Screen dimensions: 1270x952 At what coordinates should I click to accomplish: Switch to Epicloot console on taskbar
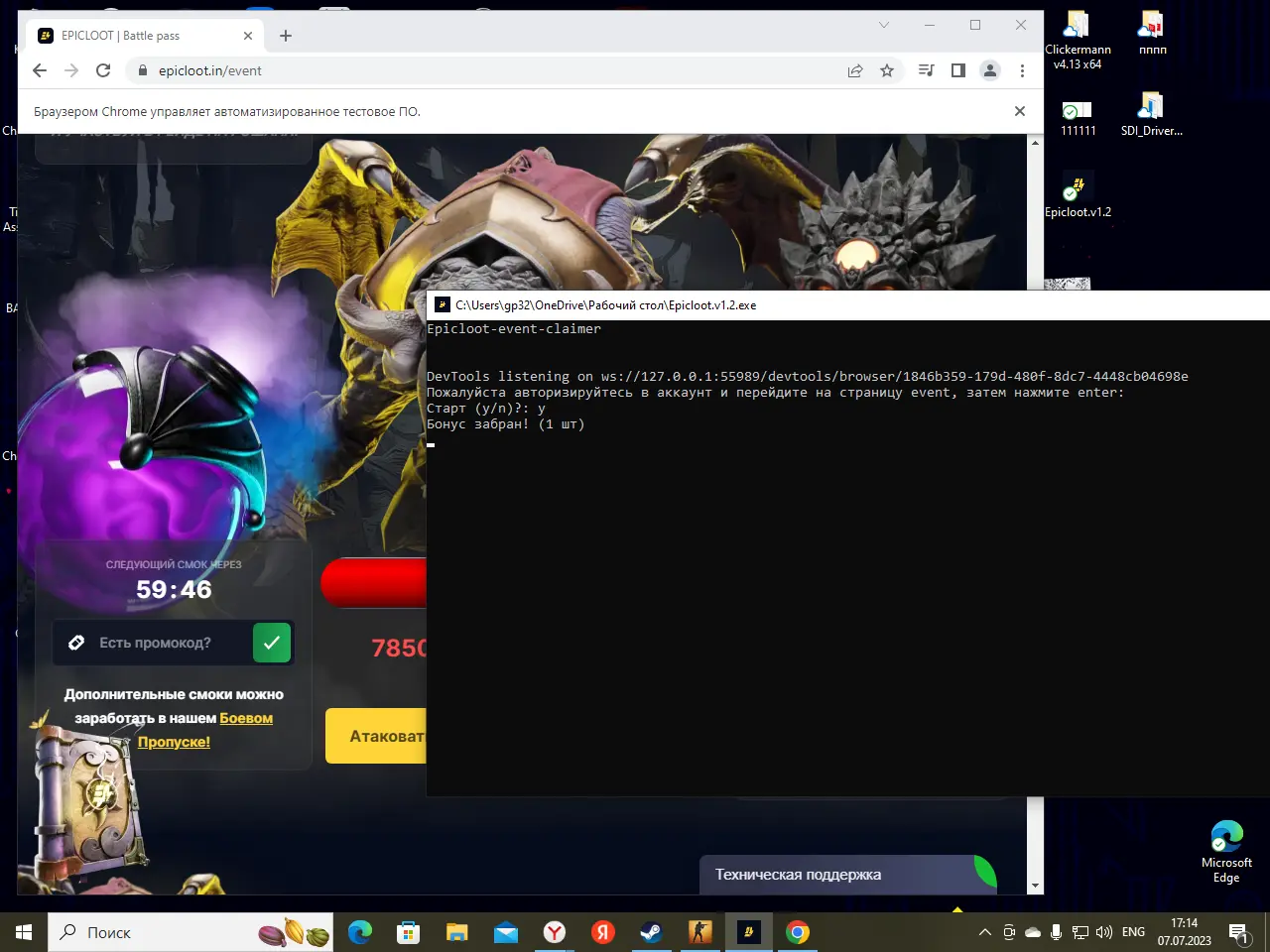(748, 932)
